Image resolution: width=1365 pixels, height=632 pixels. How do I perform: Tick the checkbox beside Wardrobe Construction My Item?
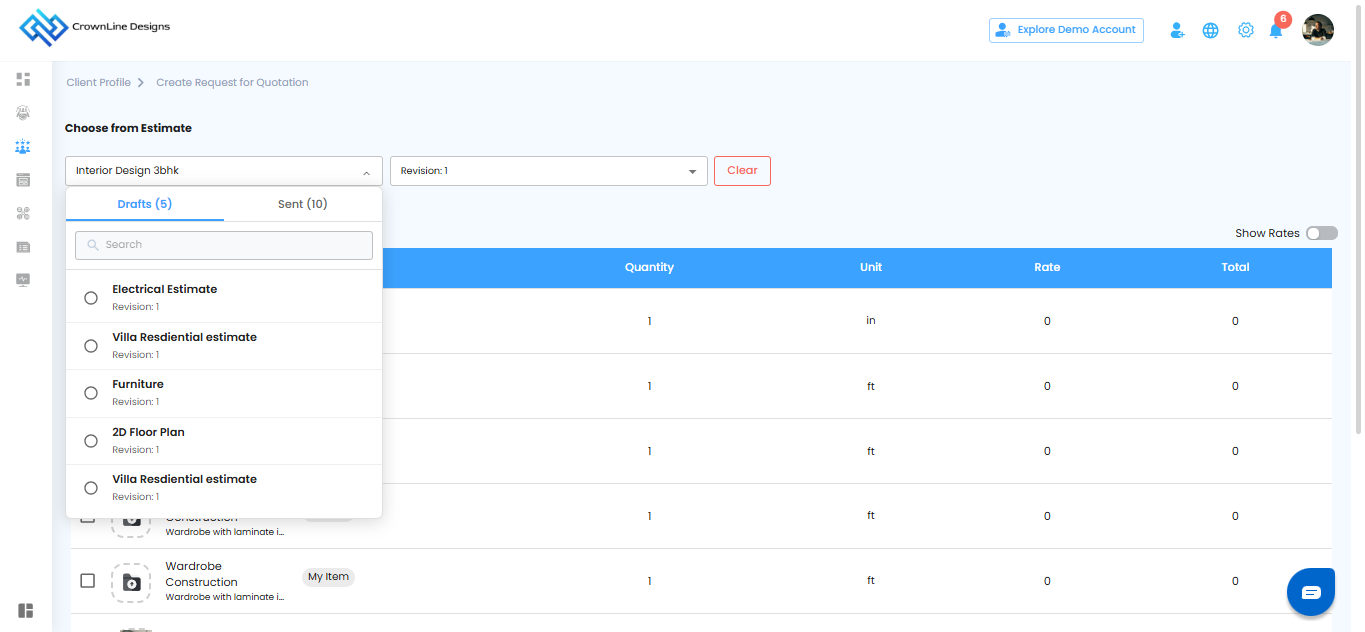[87, 581]
